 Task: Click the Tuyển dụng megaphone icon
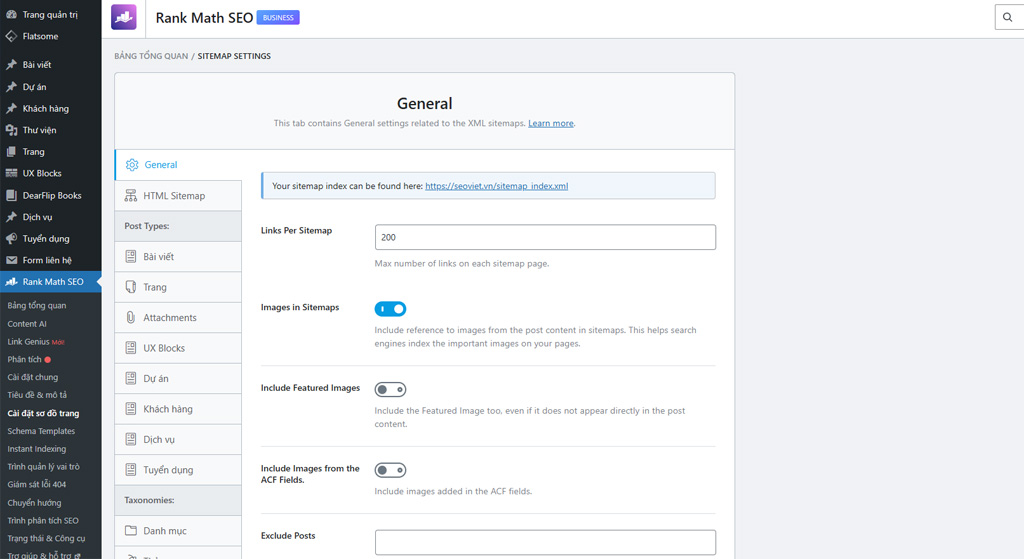[11, 238]
